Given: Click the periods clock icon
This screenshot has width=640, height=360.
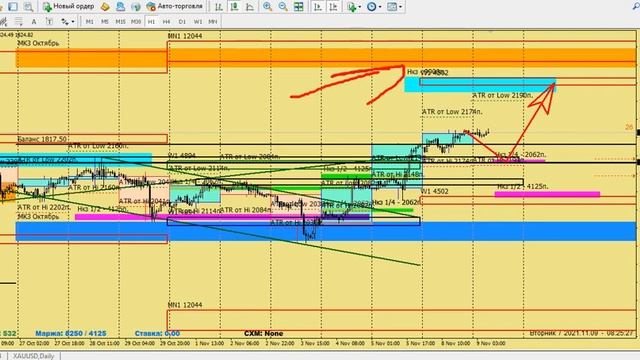Looking at the screenshot, I should (x=371, y=7).
